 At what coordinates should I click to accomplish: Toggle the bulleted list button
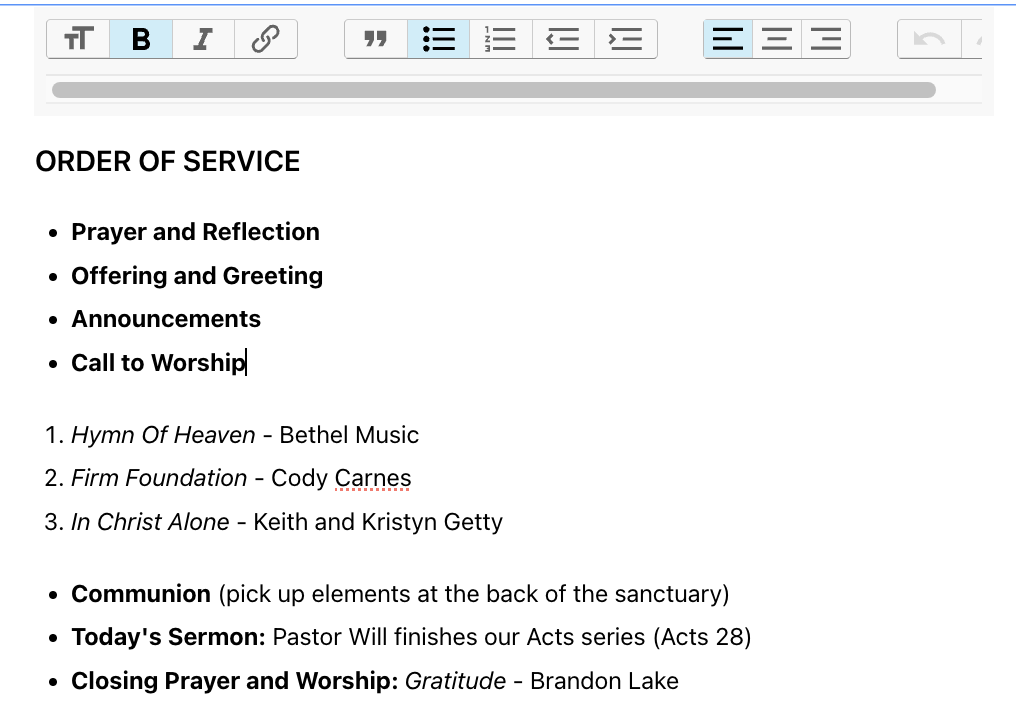click(x=439, y=39)
